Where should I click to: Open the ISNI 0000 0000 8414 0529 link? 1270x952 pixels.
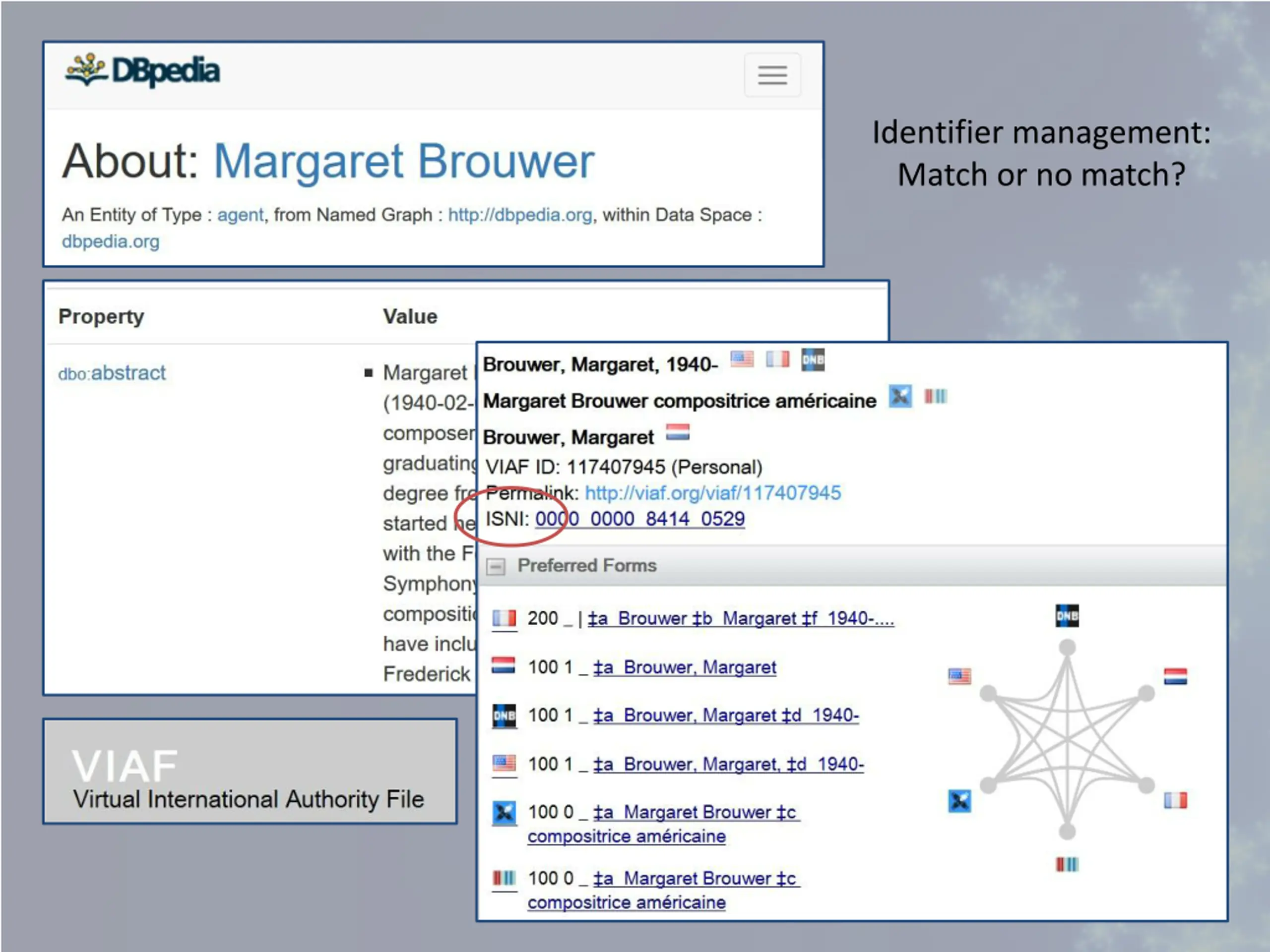click(639, 519)
